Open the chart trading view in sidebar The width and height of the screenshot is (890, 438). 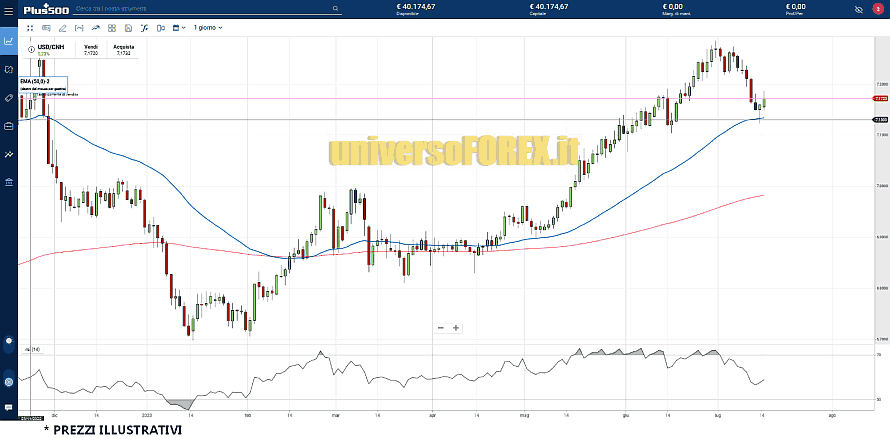8,42
